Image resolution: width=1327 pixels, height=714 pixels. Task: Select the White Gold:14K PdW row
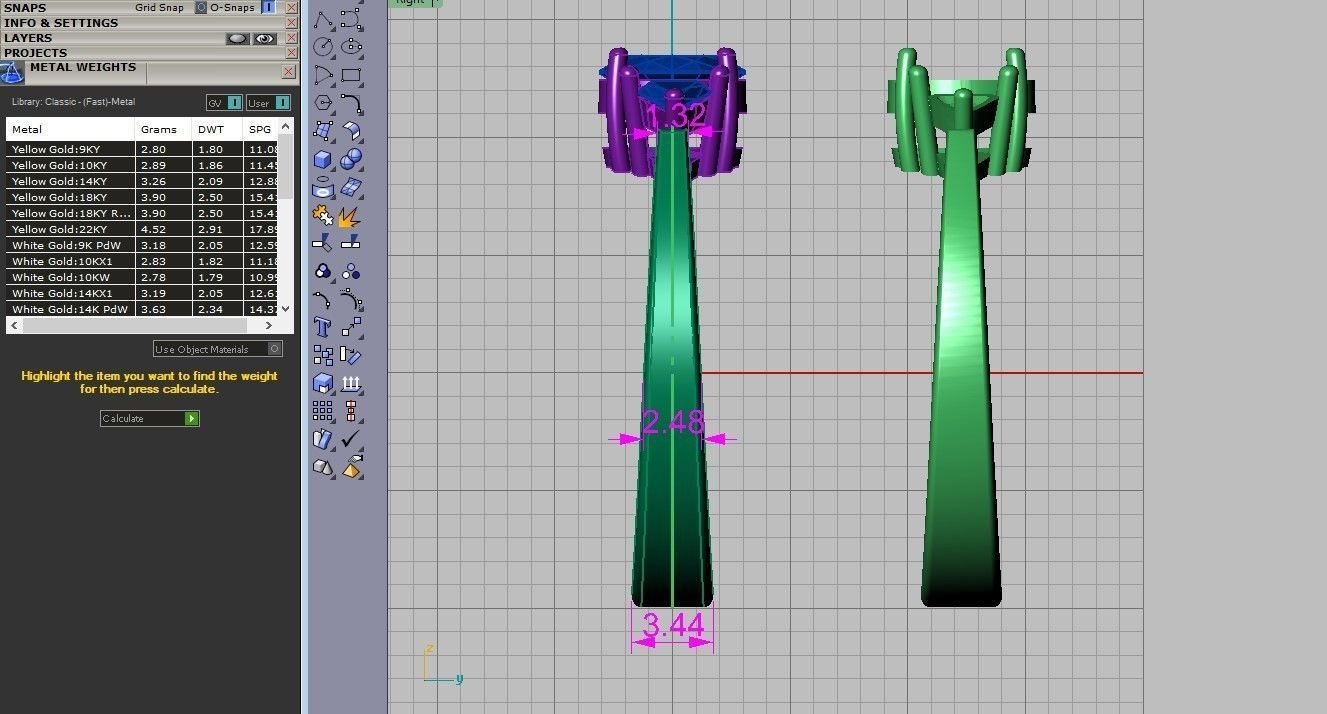tap(142, 309)
